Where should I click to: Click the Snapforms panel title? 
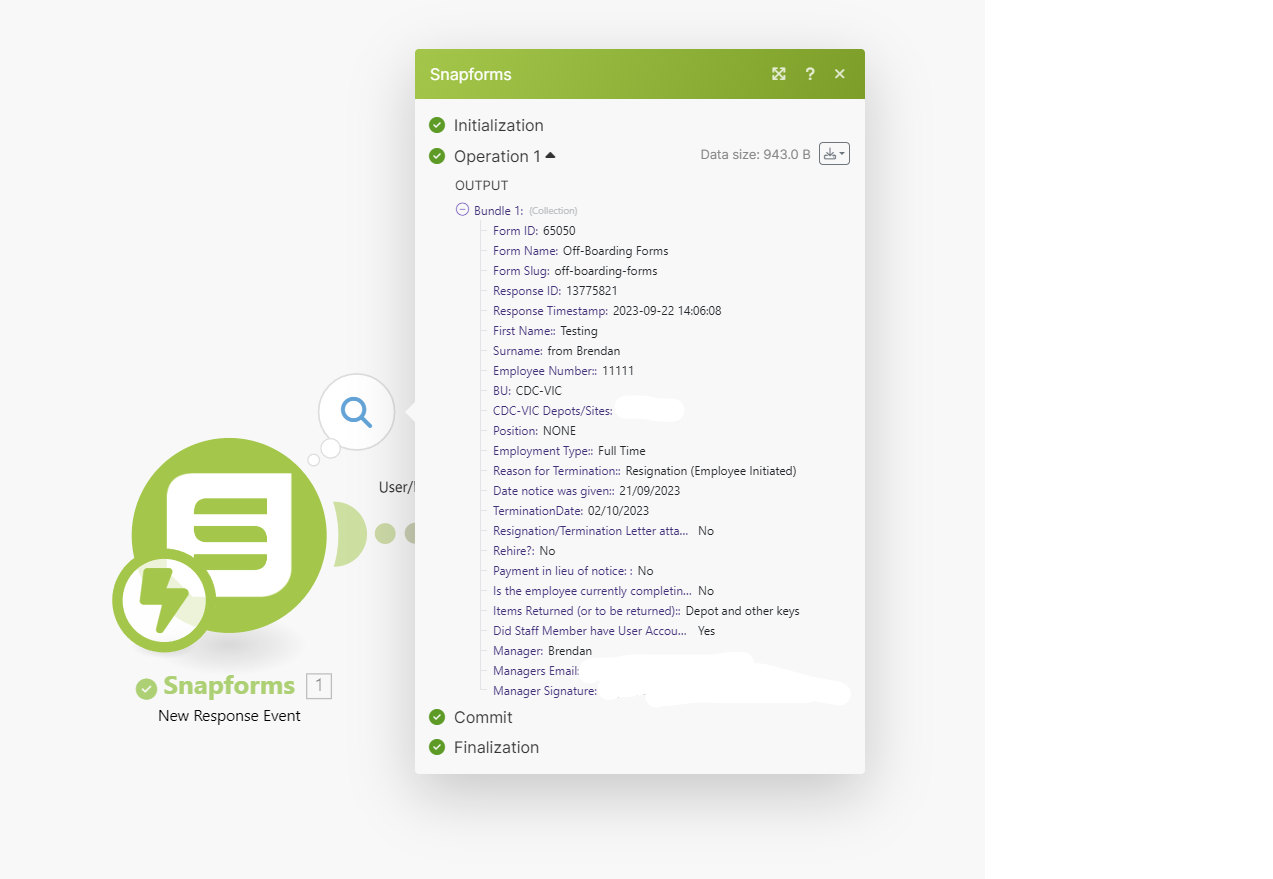point(471,74)
